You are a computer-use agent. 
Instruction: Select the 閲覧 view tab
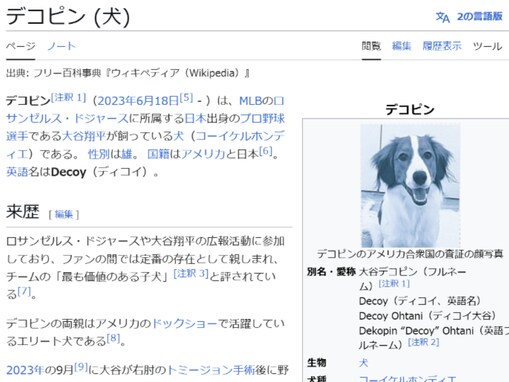pyautogui.click(x=371, y=46)
